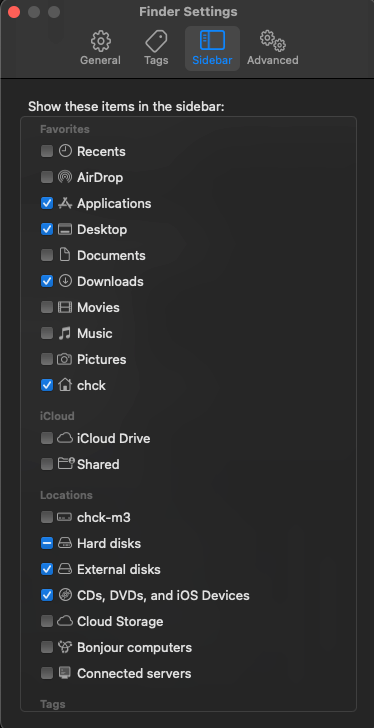Click the External disks drive icon
Image resolution: width=374 pixels, height=728 pixels.
(65, 569)
